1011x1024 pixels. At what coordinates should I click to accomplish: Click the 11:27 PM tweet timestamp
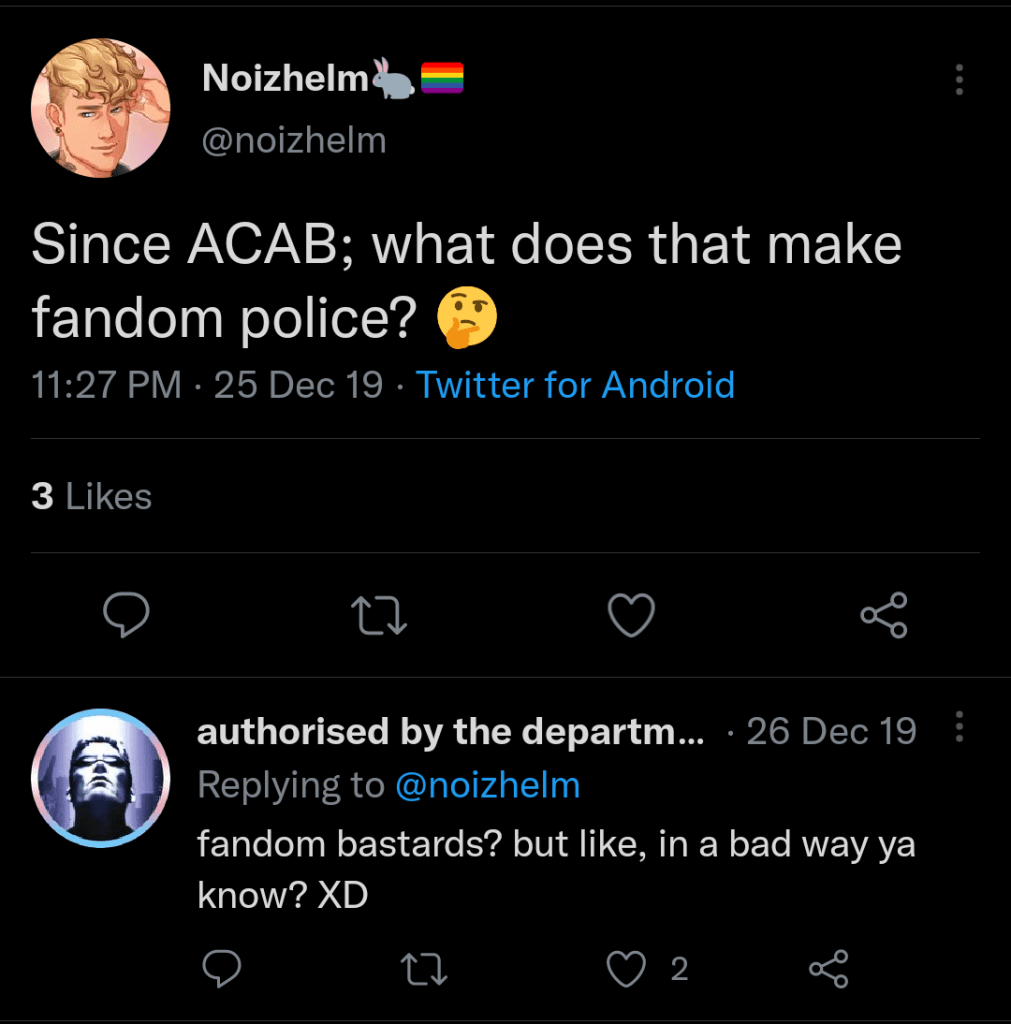106,385
